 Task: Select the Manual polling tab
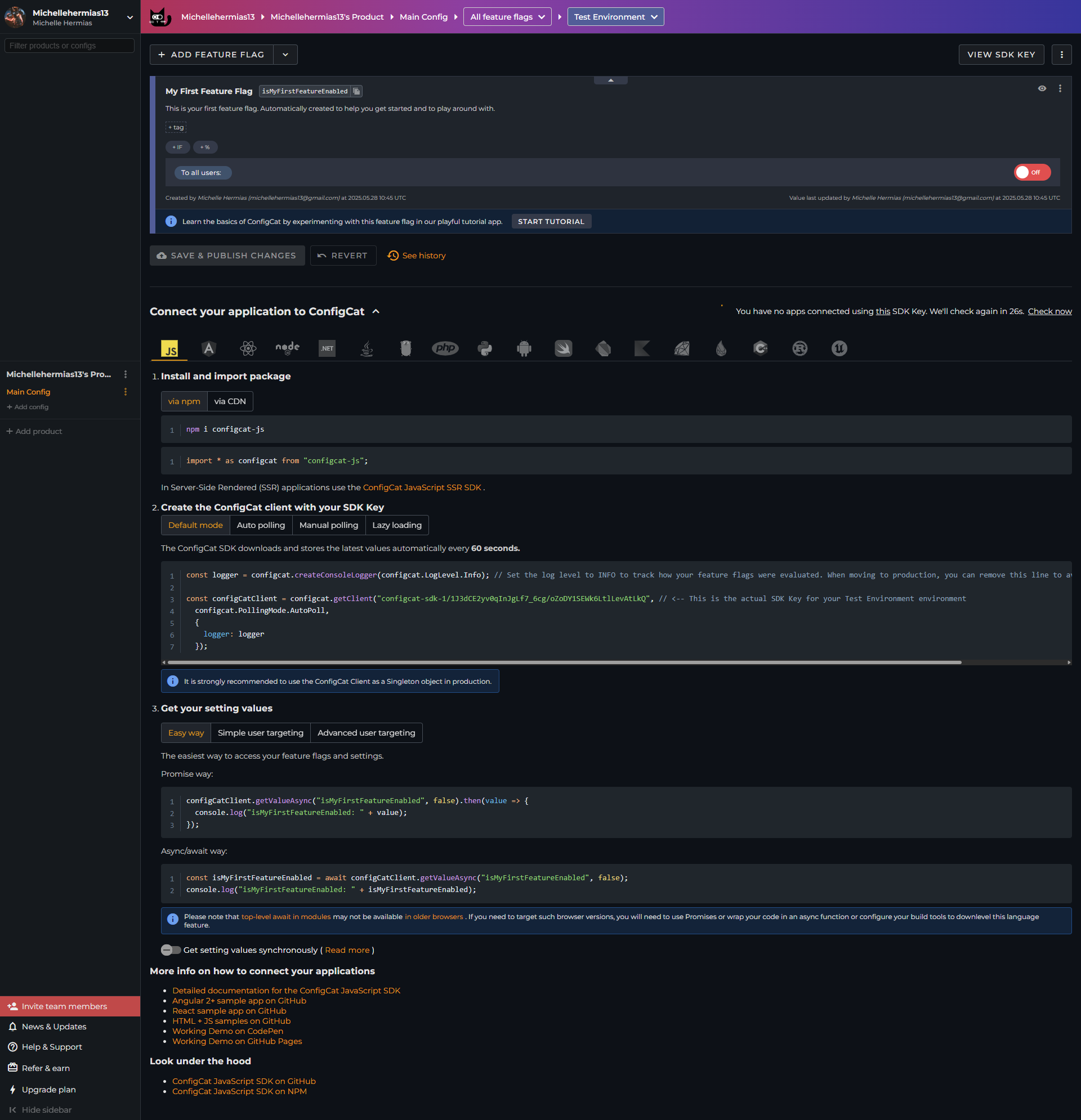coord(329,525)
